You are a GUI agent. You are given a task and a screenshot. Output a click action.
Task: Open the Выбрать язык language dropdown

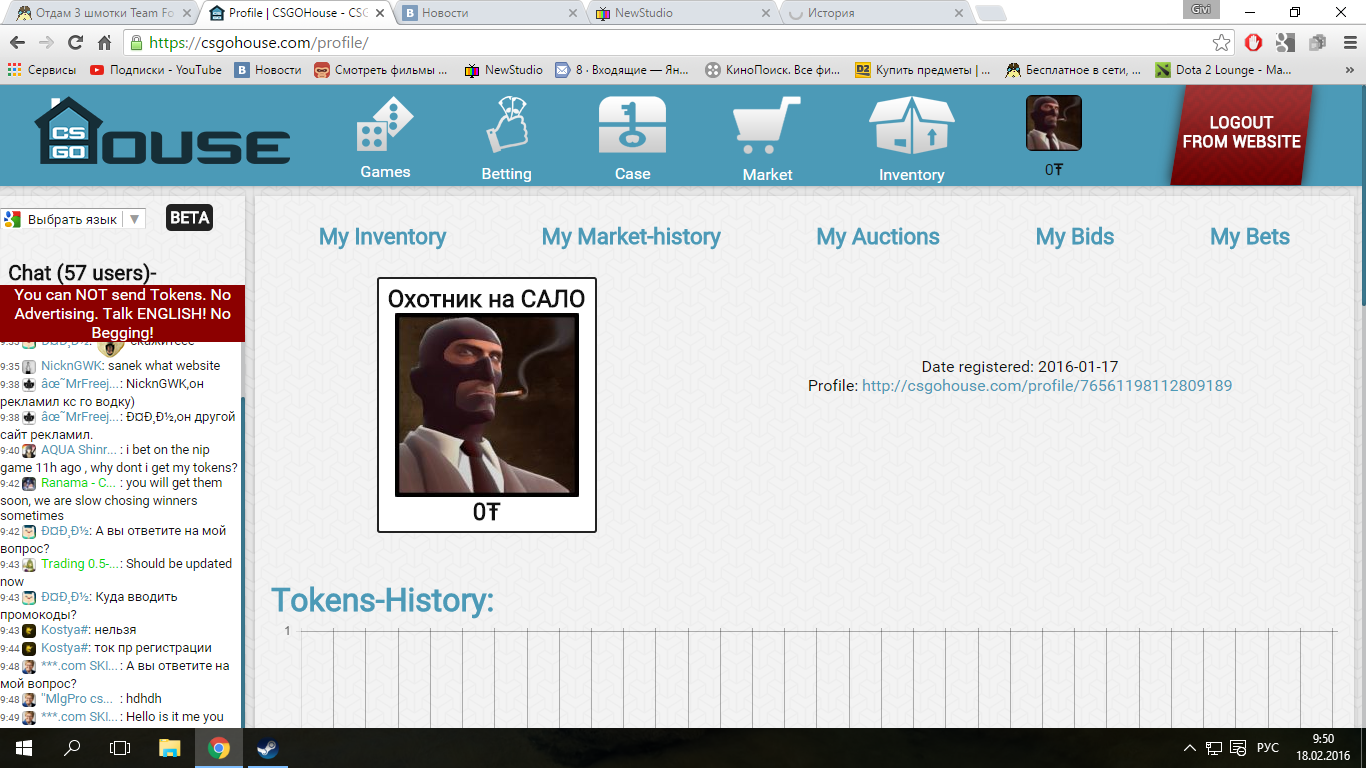(73, 219)
